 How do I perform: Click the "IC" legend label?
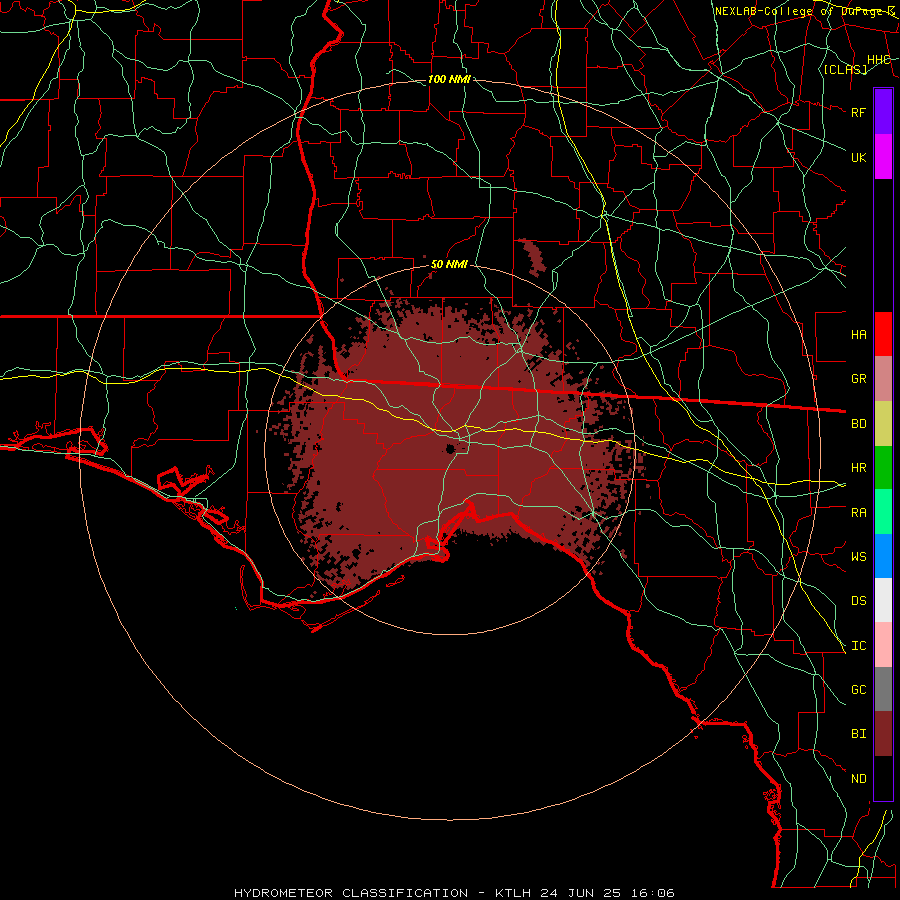(858, 646)
